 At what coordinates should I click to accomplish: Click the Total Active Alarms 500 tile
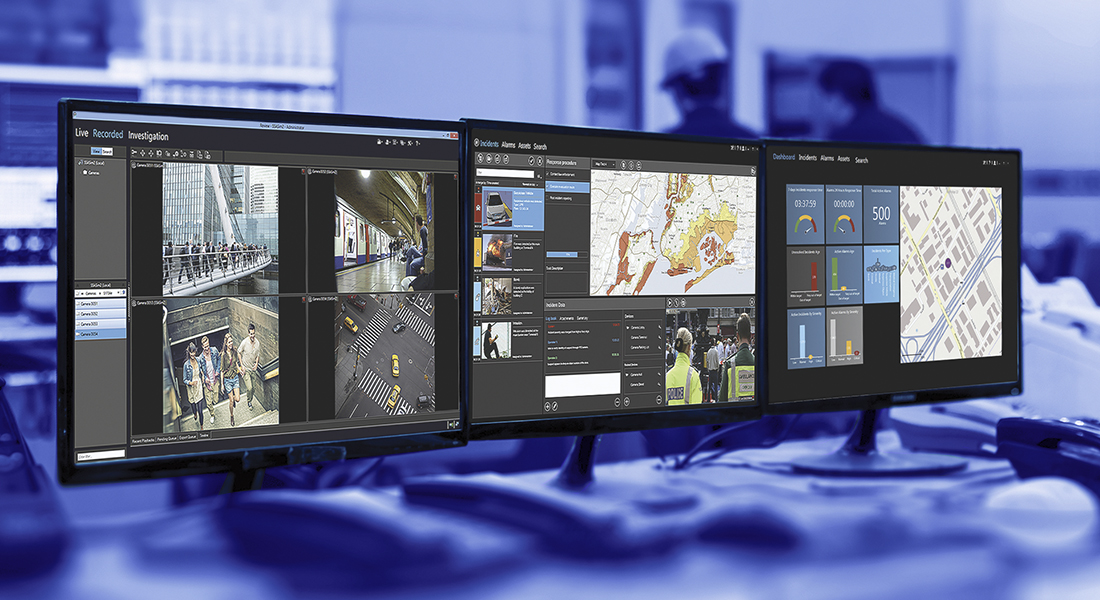point(881,211)
